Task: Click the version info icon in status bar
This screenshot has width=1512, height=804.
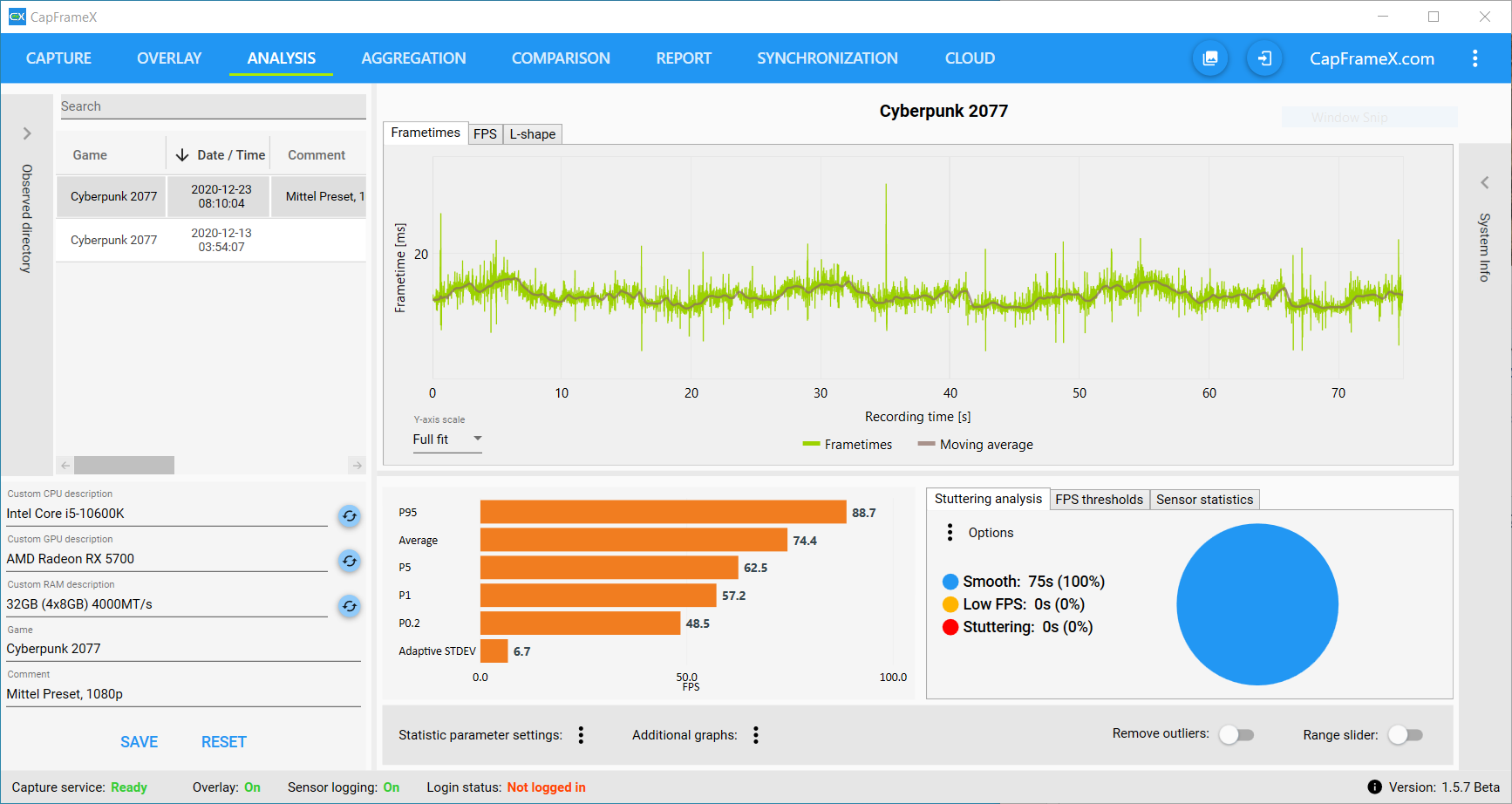Action: click(x=1375, y=787)
